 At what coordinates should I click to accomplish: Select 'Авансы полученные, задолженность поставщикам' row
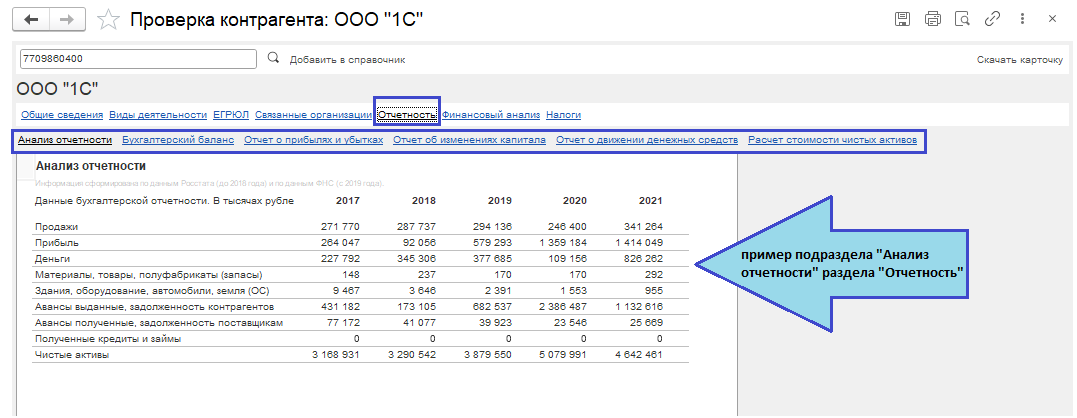159,323
